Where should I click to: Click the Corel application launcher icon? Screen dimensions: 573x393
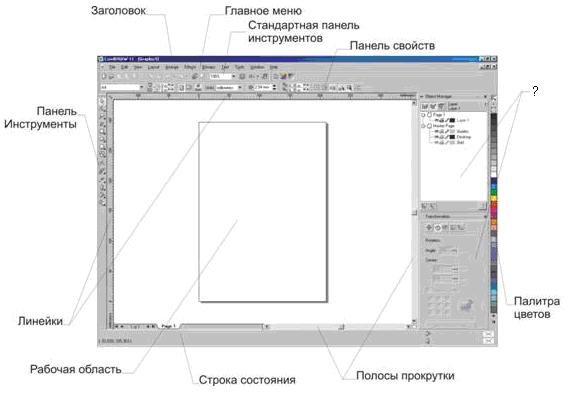[283, 76]
